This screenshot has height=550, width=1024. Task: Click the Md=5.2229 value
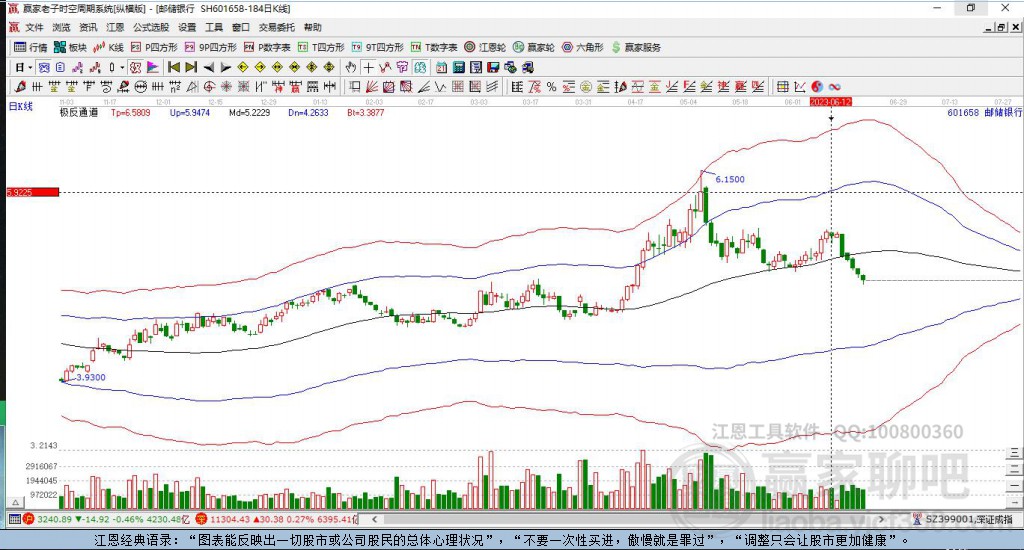[x=249, y=112]
